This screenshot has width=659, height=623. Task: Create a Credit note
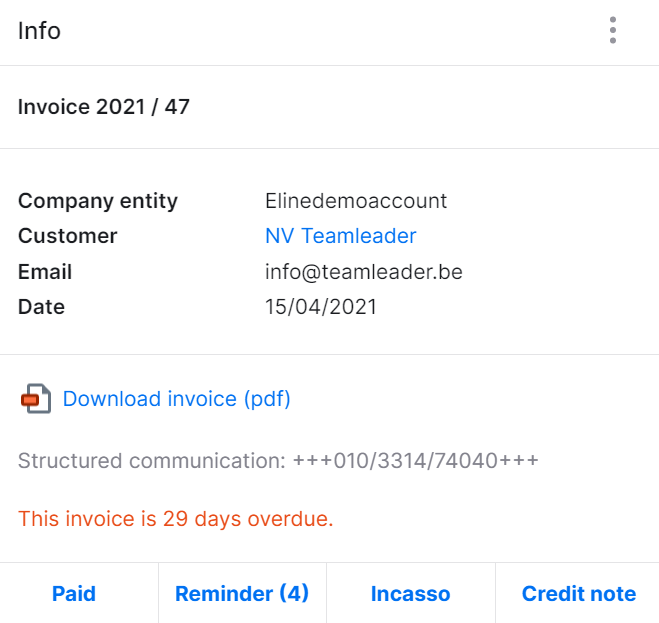pos(578,594)
